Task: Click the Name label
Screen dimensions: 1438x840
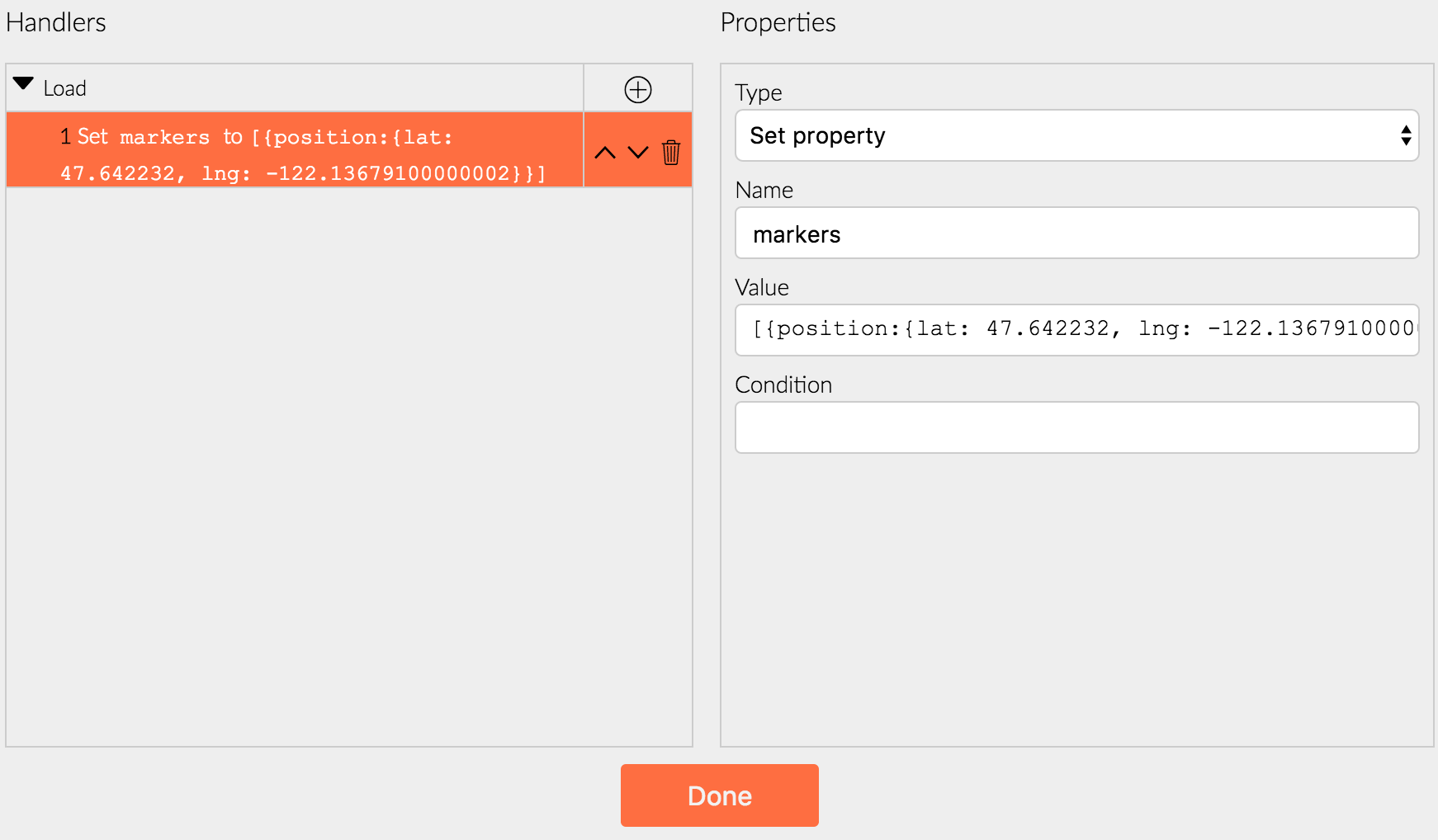Action: [x=764, y=190]
